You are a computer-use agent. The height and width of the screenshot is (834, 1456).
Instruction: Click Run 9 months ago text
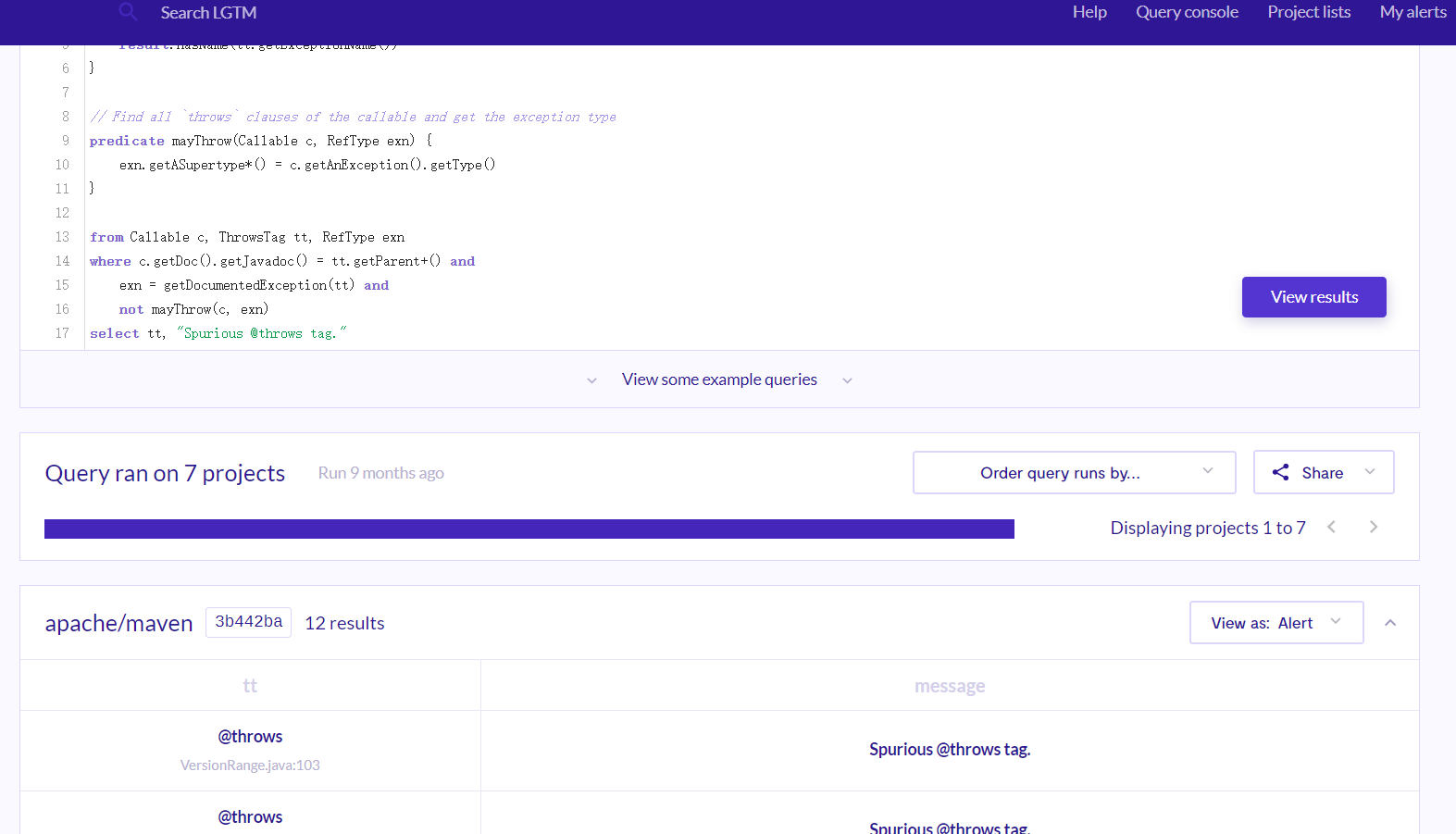point(380,473)
